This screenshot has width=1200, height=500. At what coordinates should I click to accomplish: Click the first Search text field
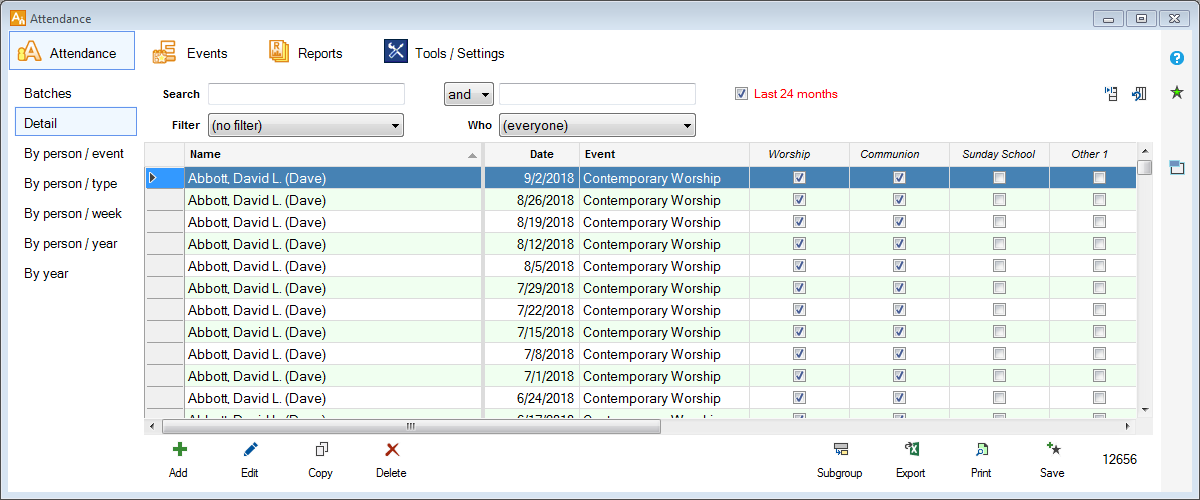coord(306,94)
